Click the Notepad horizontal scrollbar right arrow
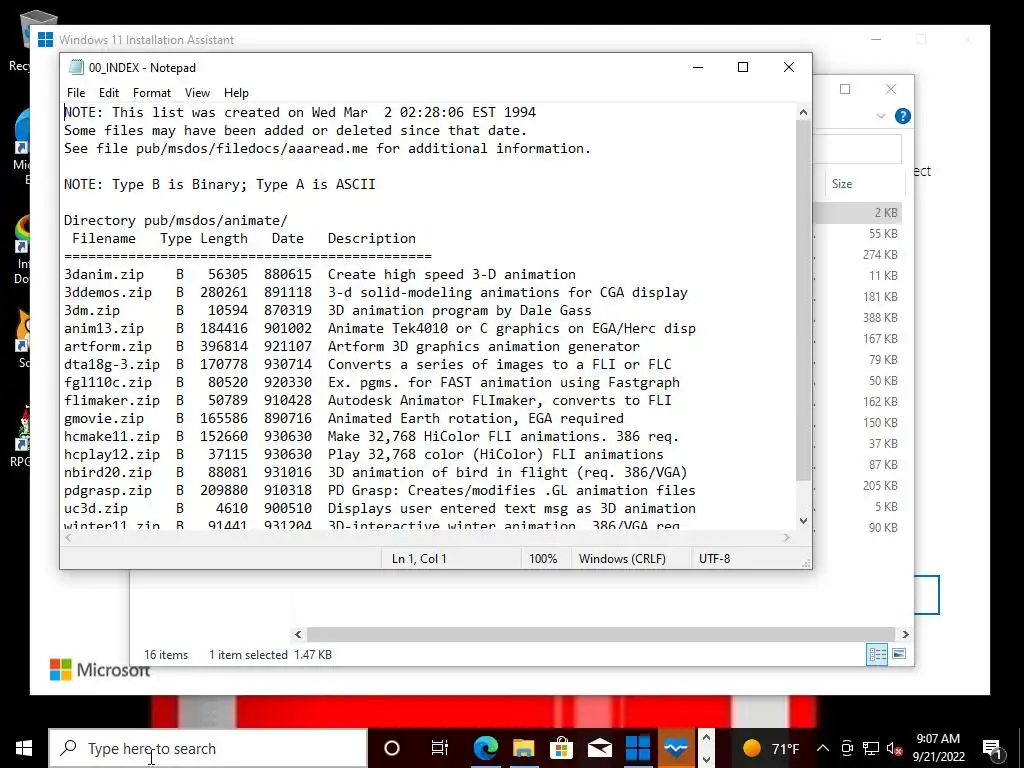 tap(786, 537)
